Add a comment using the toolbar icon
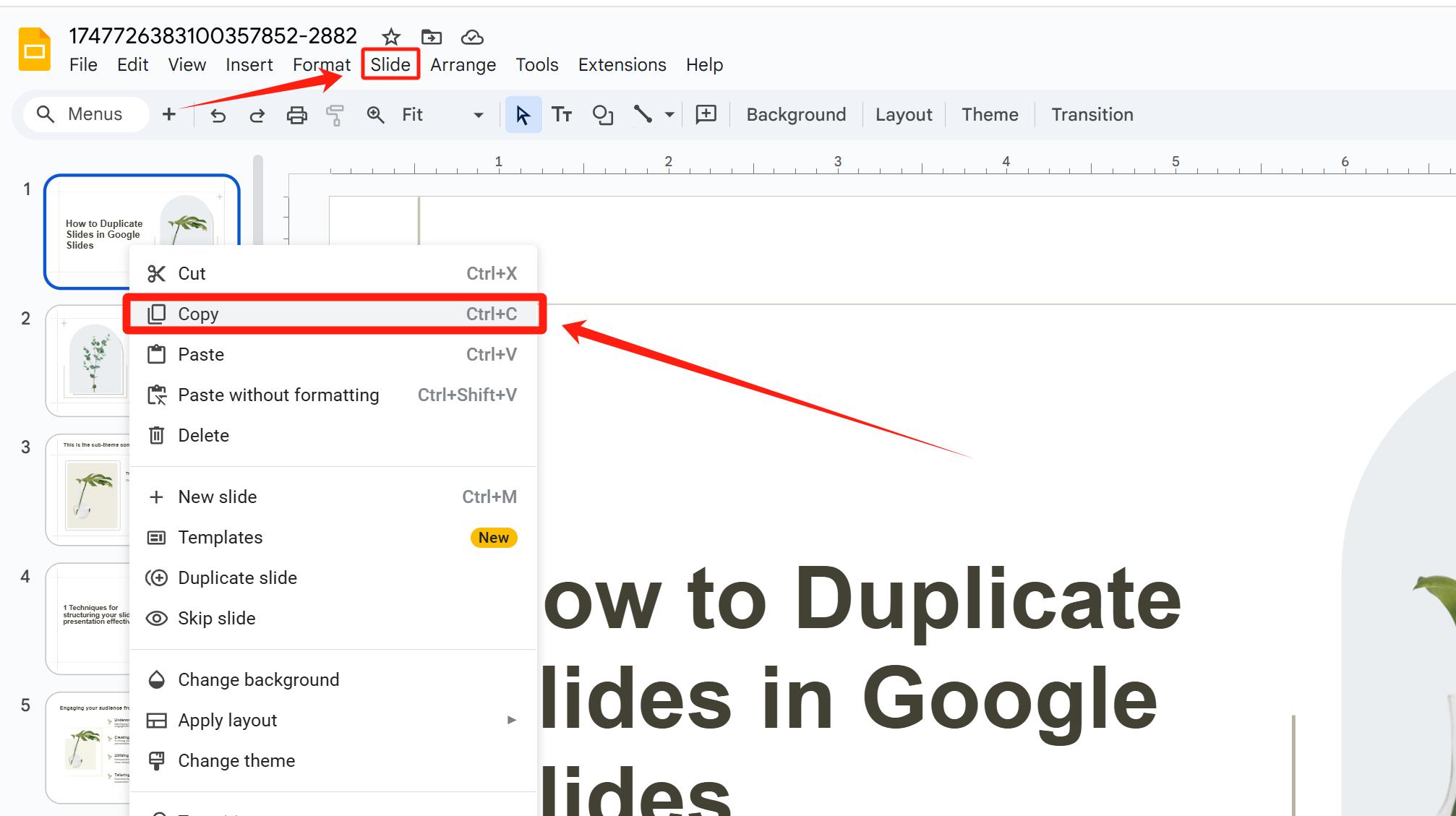This screenshot has height=816, width=1456. click(x=706, y=114)
